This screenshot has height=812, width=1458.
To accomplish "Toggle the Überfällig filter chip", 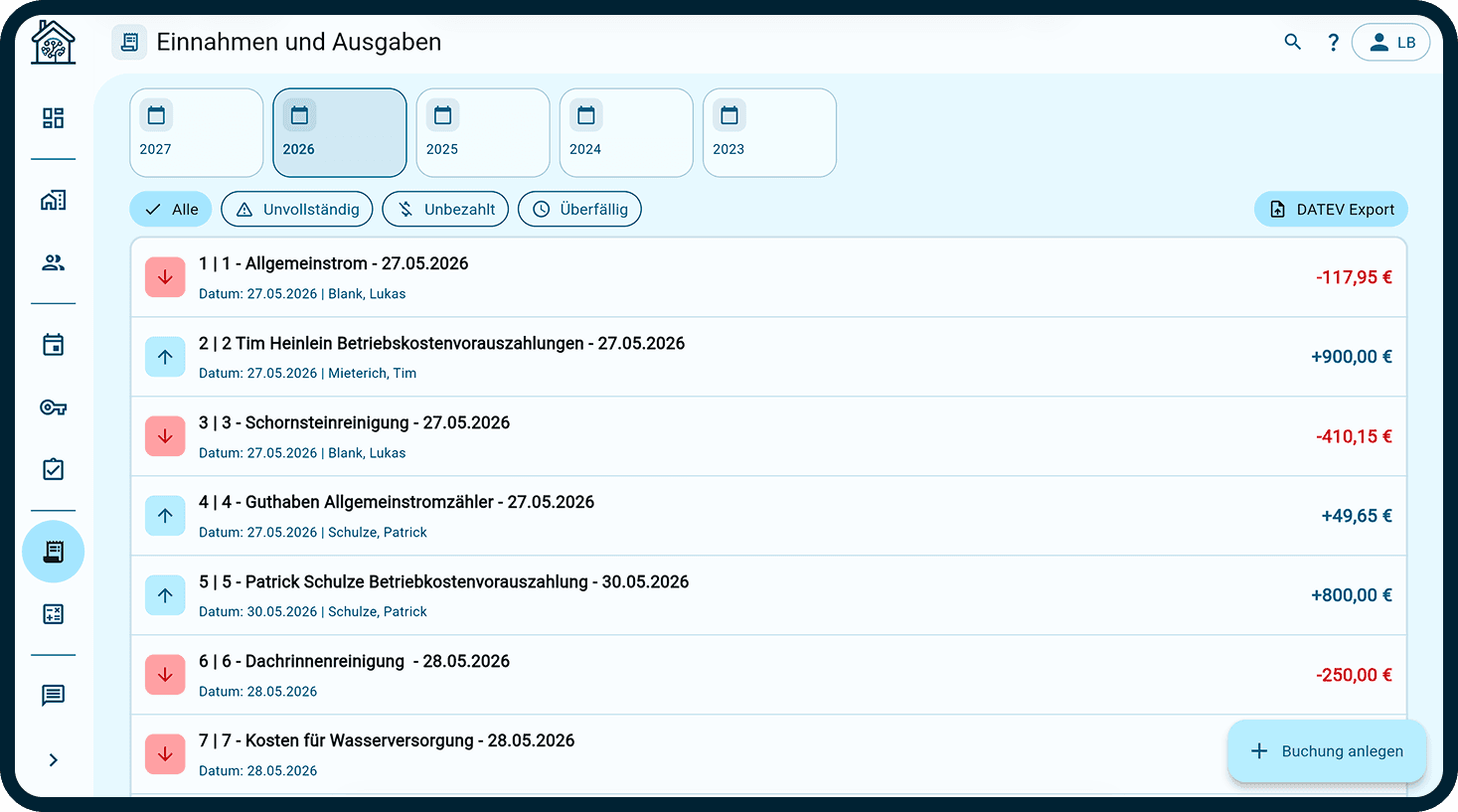I will click(579, 210).
